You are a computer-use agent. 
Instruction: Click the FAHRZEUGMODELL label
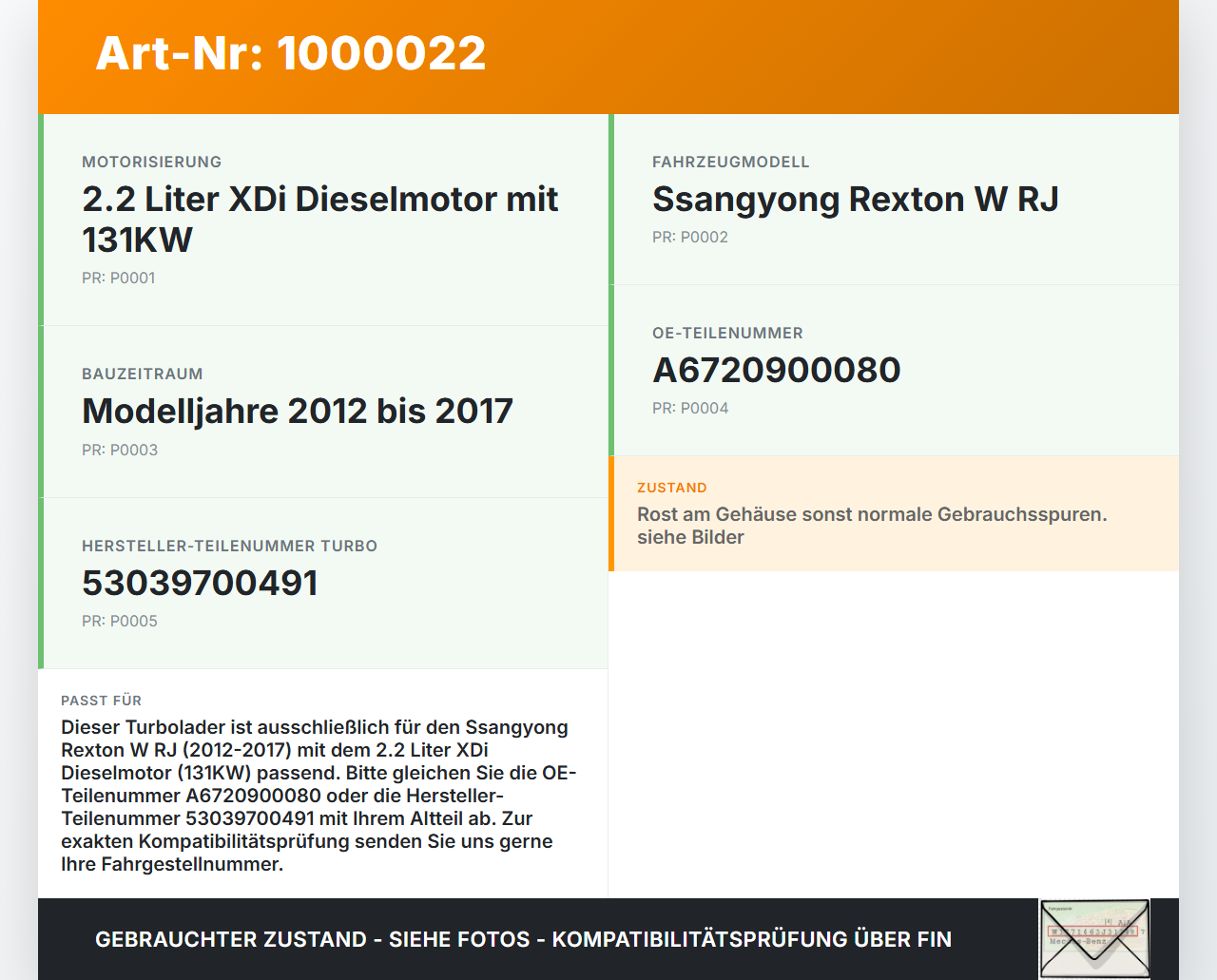coord(731,162)
